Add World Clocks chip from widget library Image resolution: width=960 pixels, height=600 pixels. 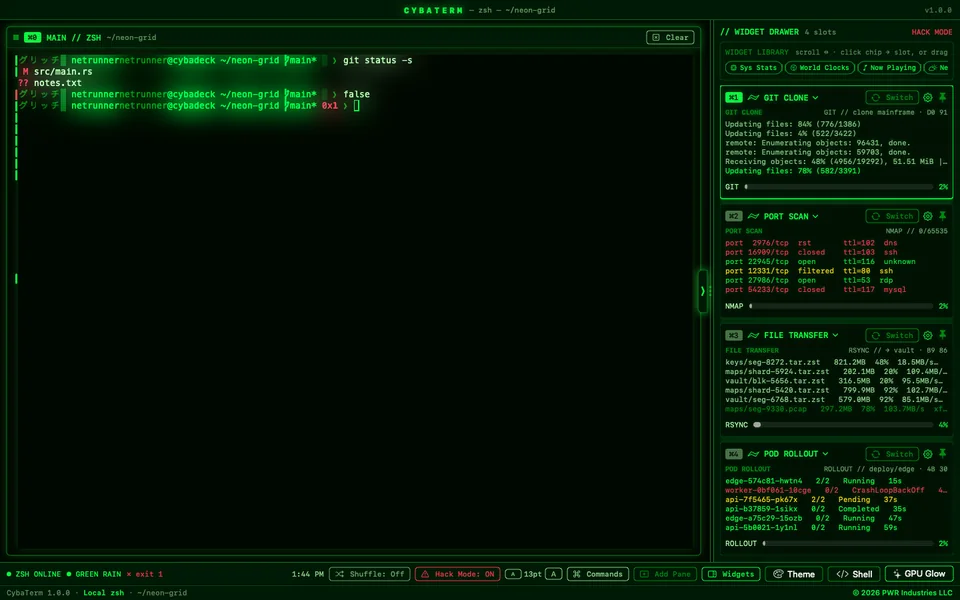pyautogui.click(x=819, y=67)
